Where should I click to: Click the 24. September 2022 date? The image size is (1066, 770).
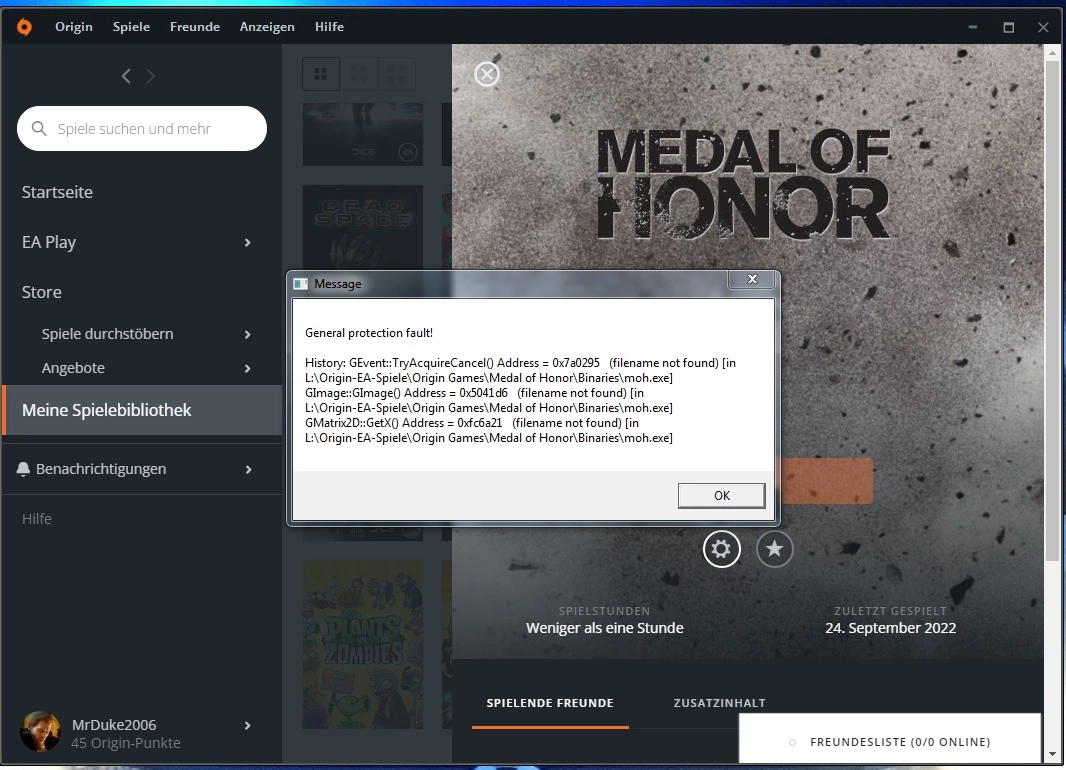point(891,628)
